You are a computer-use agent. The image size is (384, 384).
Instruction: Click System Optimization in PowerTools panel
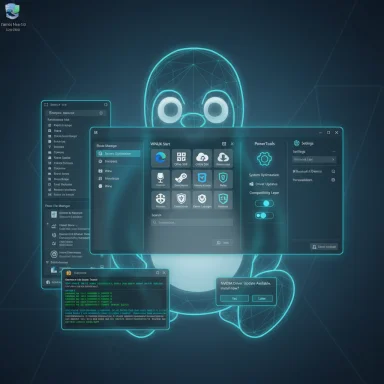coord(264,175)
